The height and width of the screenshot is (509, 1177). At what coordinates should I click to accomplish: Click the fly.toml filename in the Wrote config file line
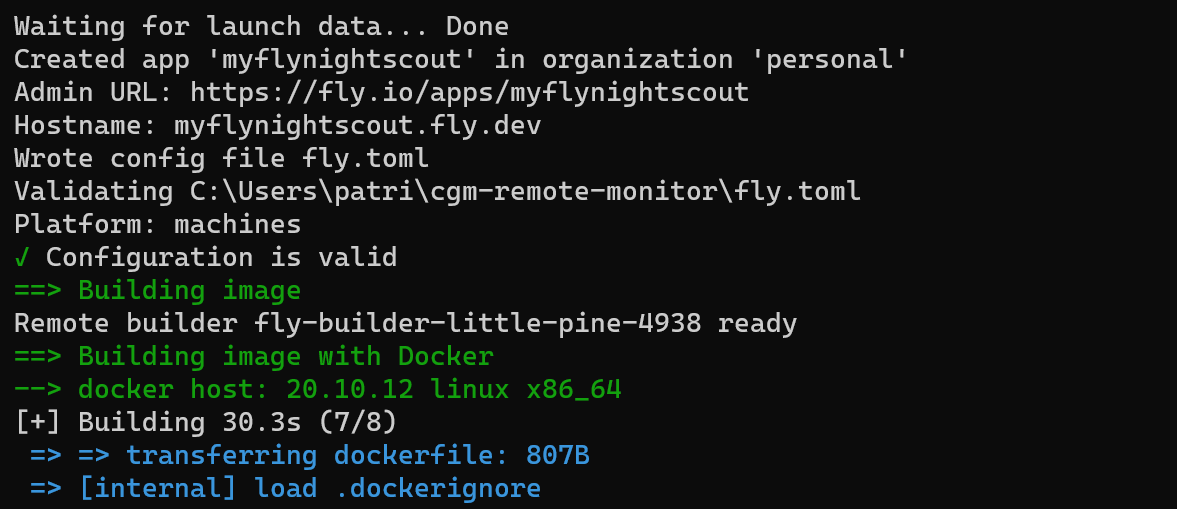click(x=366, y=158)
